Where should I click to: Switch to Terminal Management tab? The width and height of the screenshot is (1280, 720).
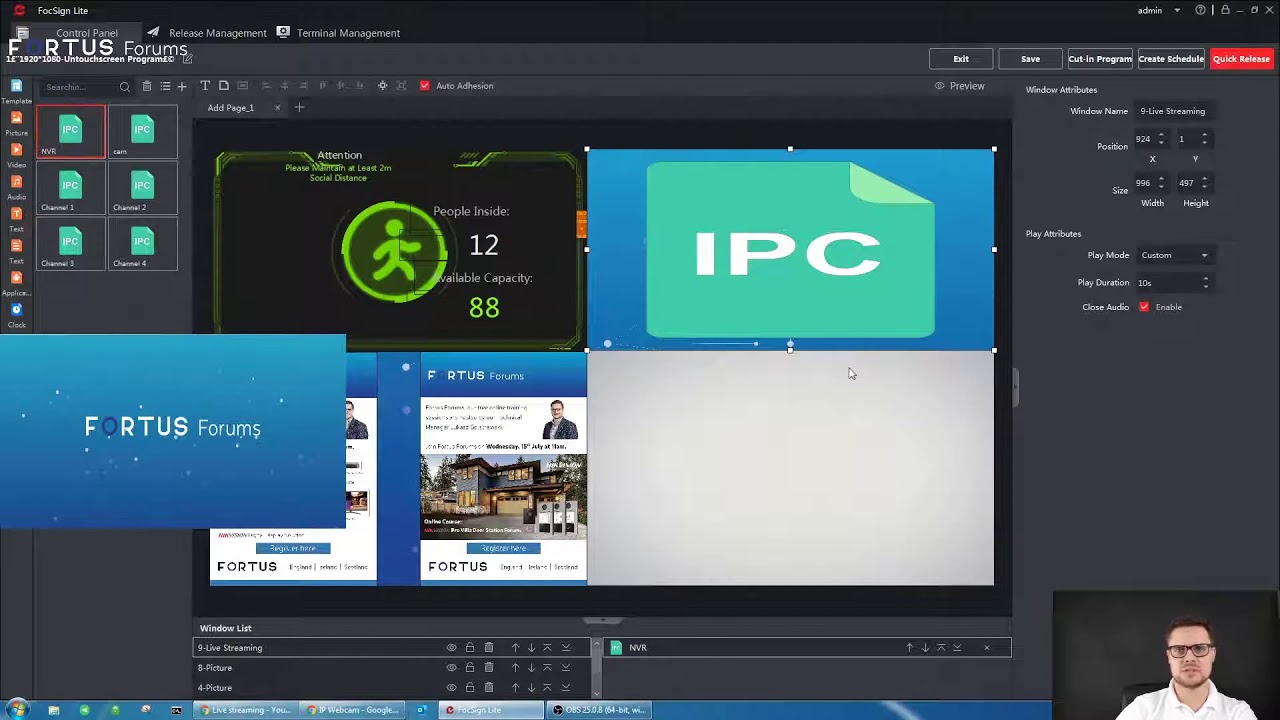(x=338, y=33)
